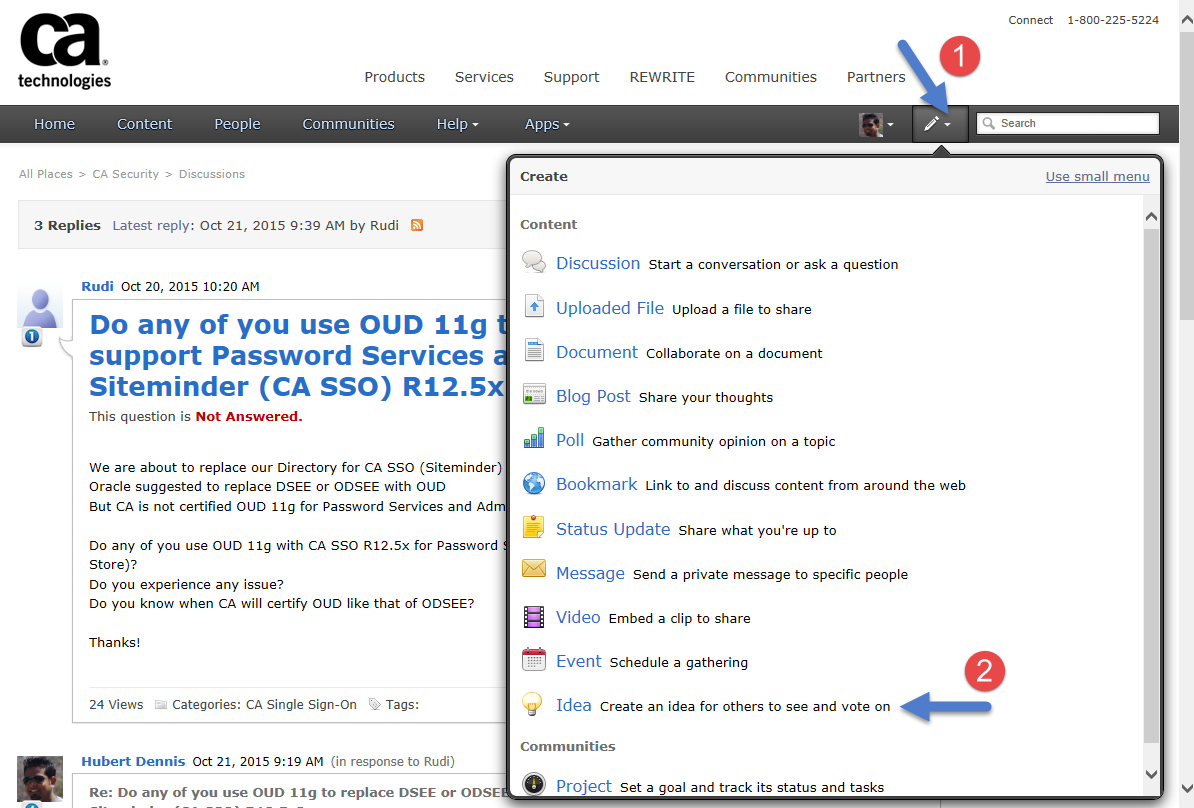Click the RSS feed icon beside Rudi

[417, 225]
